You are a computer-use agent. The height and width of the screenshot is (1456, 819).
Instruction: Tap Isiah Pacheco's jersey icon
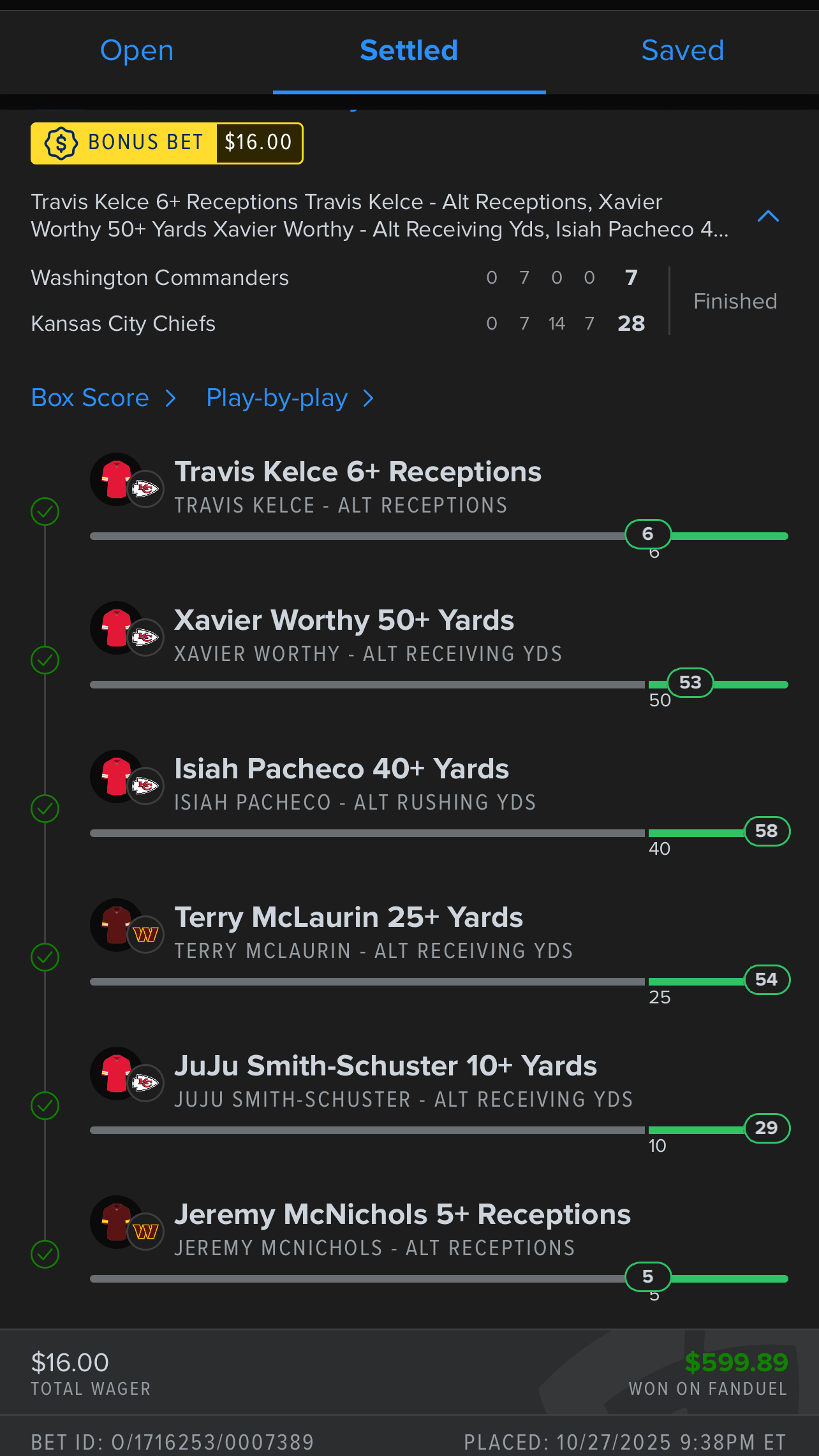tap(117, 776)
